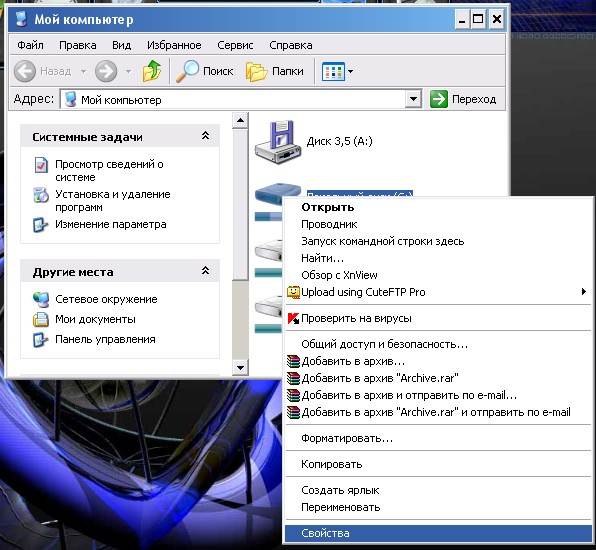Expand the address bar dropdown list
The width and height of the screenshot is (596, 550).
click(x=413, y=100)
